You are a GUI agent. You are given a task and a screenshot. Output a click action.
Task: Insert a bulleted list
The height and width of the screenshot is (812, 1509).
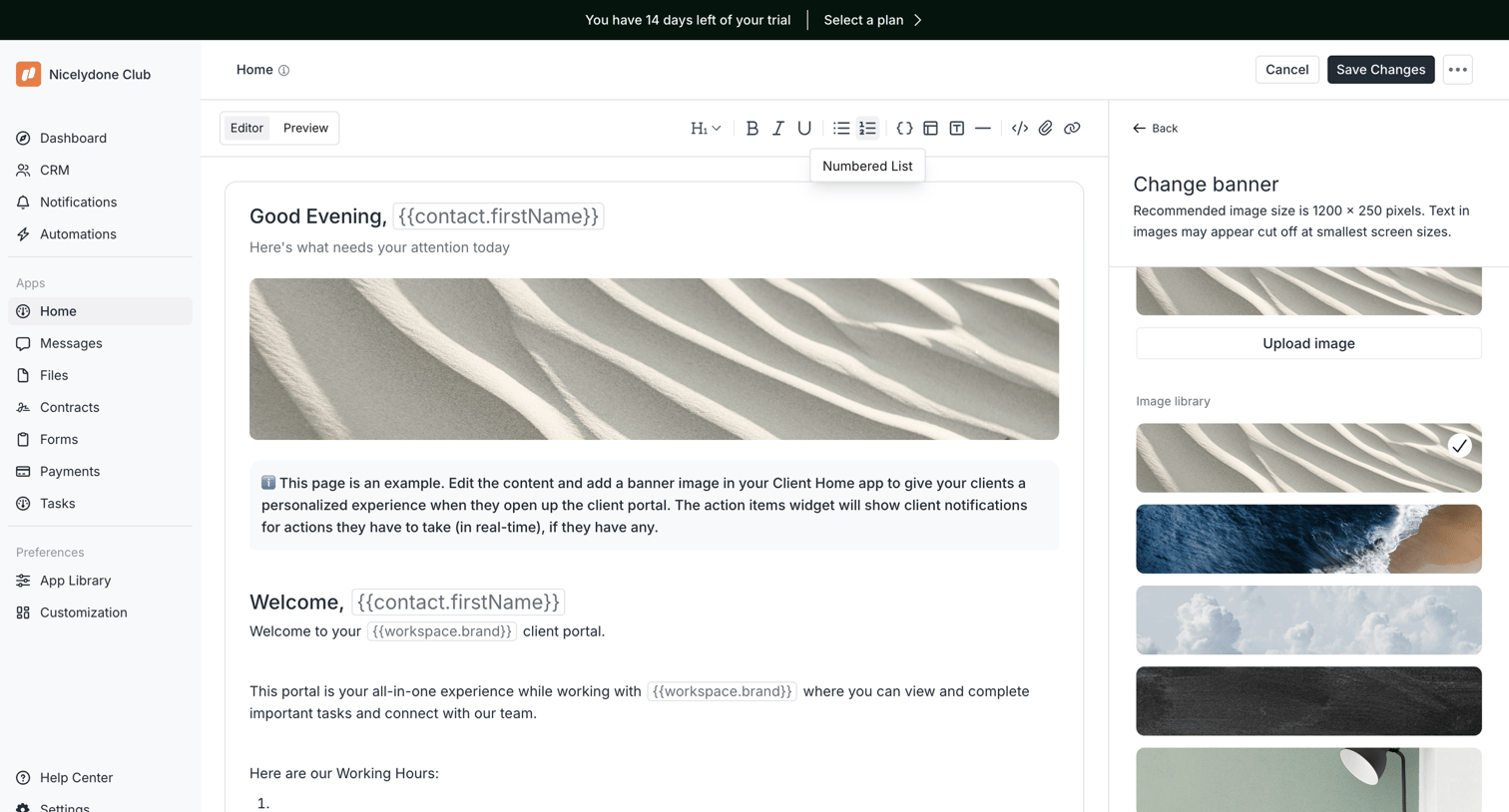pos(841,128)
